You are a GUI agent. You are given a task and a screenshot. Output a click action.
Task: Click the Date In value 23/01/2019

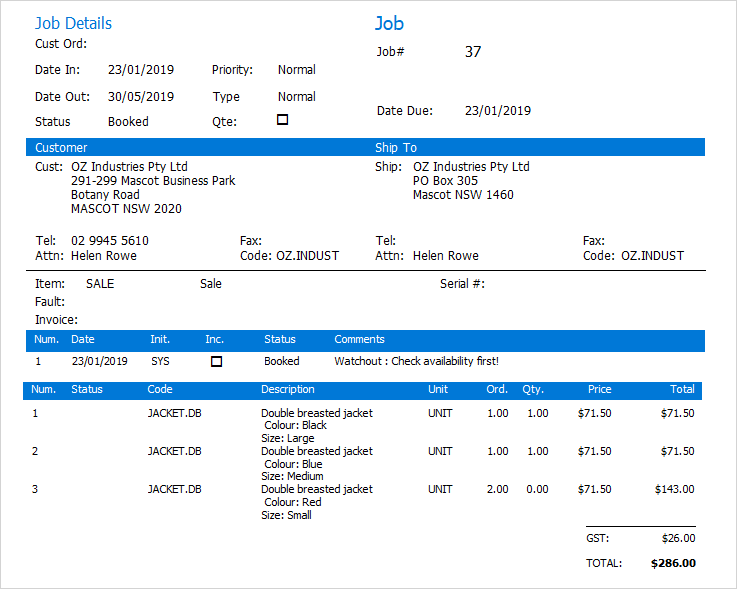point(141,70)
